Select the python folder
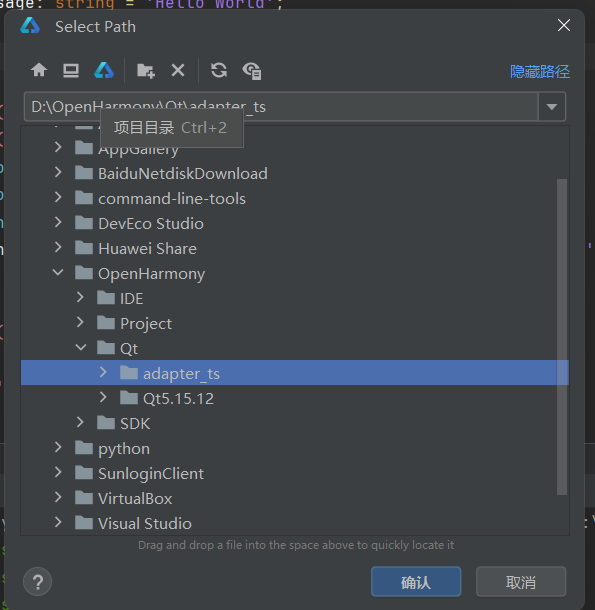The width and height of the screenshot is (595, 610). click(x=124, y=449)
